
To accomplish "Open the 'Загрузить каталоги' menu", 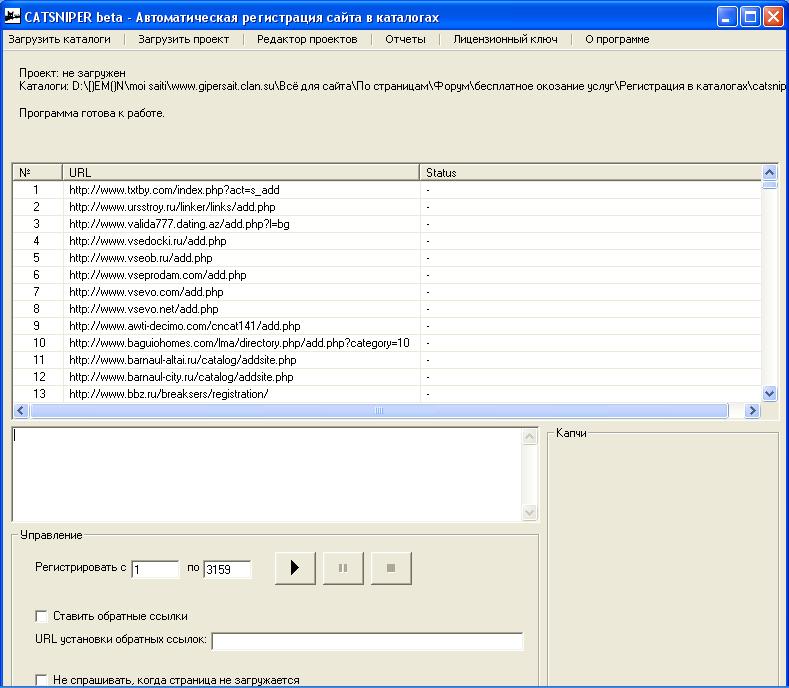I will coord(59,39).
